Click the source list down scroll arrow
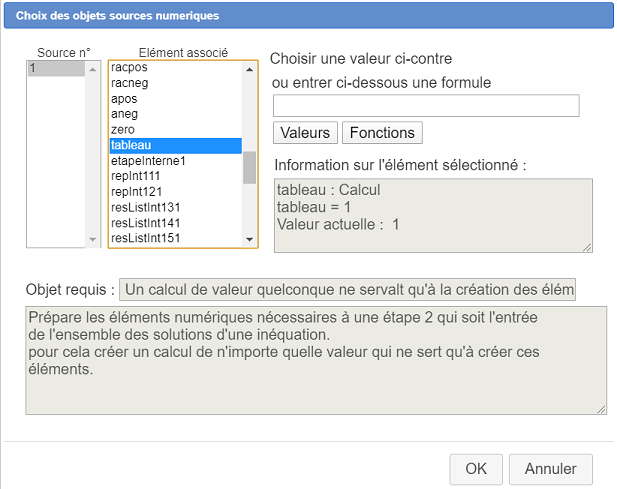 pos(94,240)
